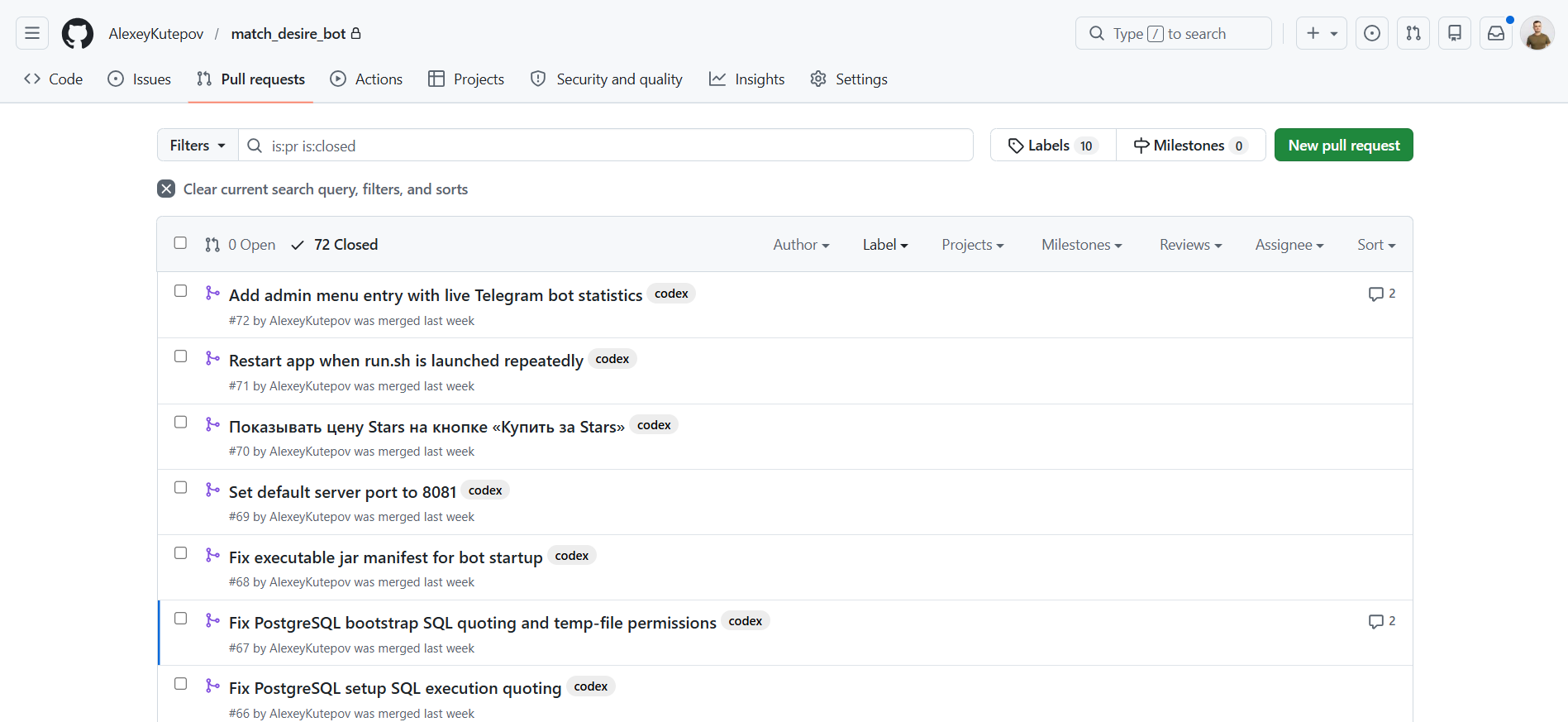
Task: Show 0 Open pull requests
Action: tap(241, 245)
